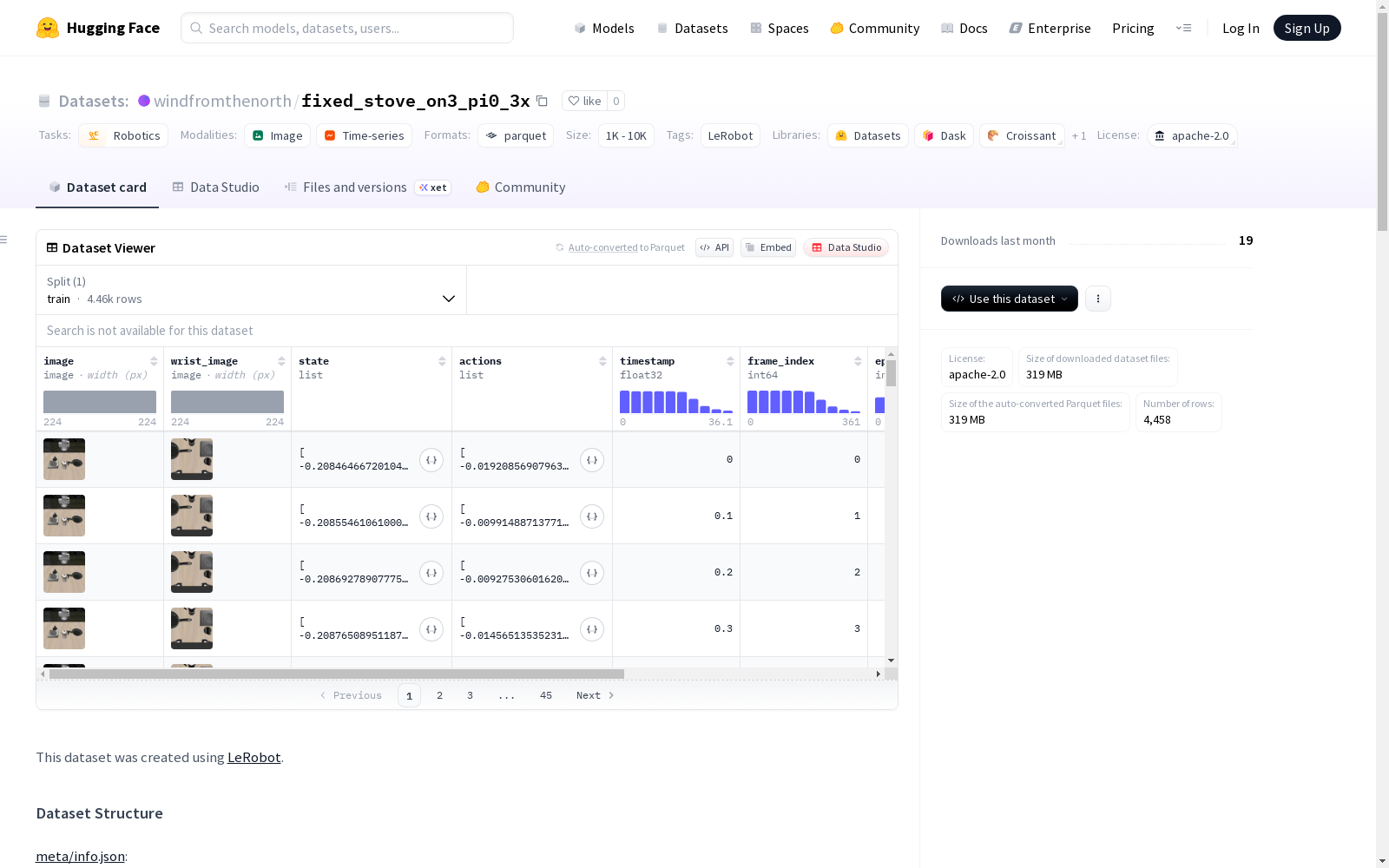The width and height of the screenshot is (1389, 868).
Task: Click the frame_index histogram range bars
Action: [804, 401]
